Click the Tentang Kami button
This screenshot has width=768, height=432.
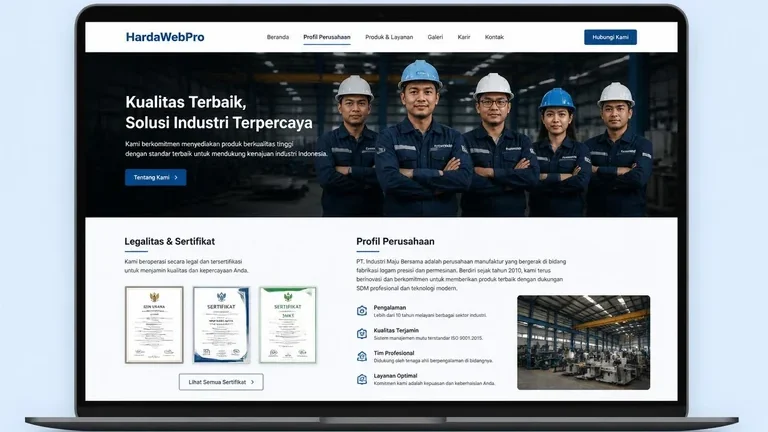point(156,177)
